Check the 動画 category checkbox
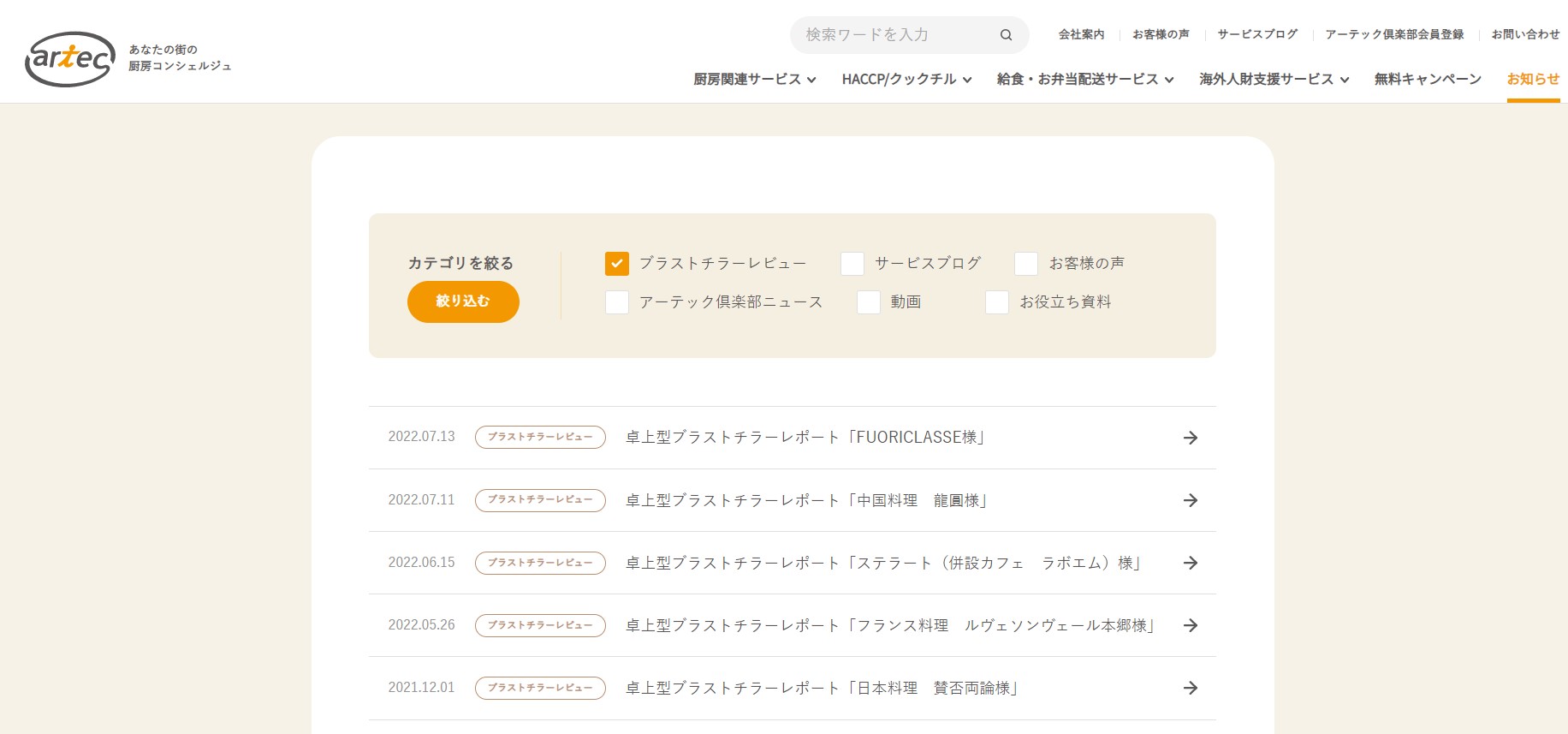The height and width of the screenshot is (734, 1568). 868,301
